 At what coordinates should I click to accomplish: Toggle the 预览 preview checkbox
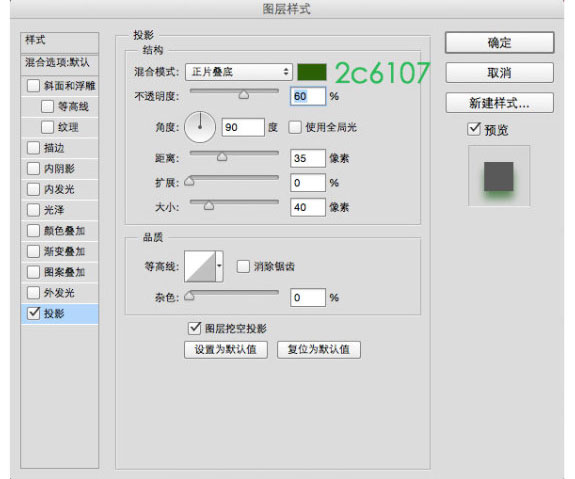474,129
